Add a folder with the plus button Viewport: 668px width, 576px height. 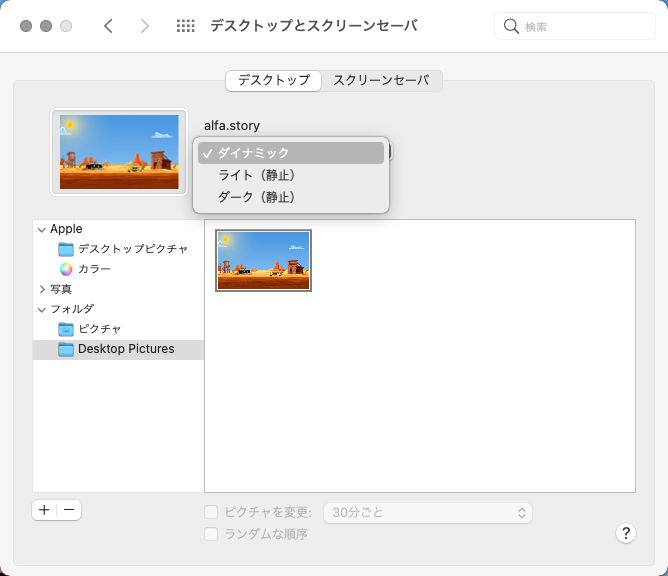click(x=44, y=510)
